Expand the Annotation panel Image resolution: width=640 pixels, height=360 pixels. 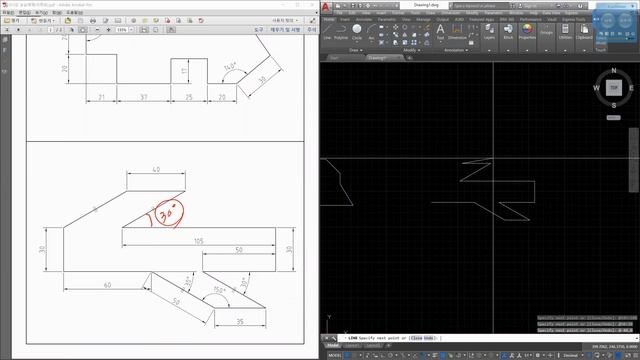tap(456, 50)
